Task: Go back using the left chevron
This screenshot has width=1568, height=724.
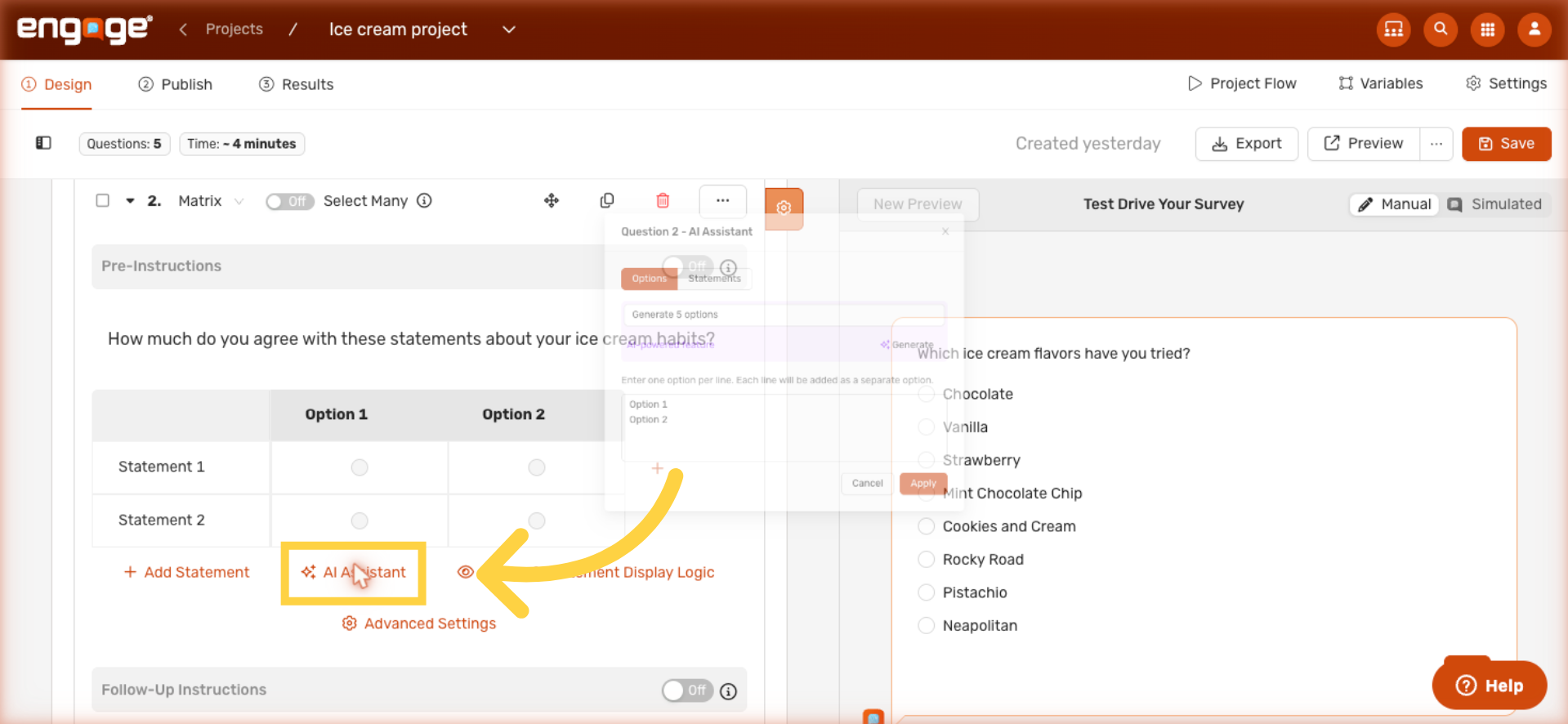Action: click(x=183, y=29)
